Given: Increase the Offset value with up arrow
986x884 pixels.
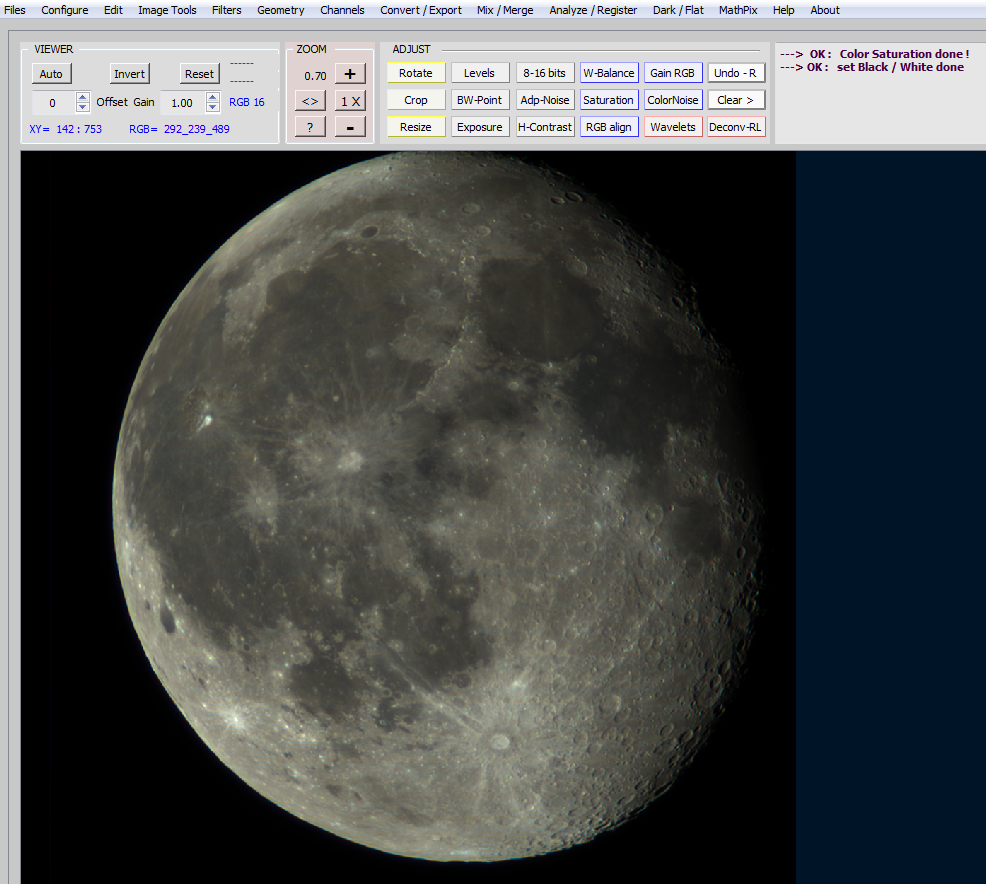Looking at the screenshot, I should point(83,97).
